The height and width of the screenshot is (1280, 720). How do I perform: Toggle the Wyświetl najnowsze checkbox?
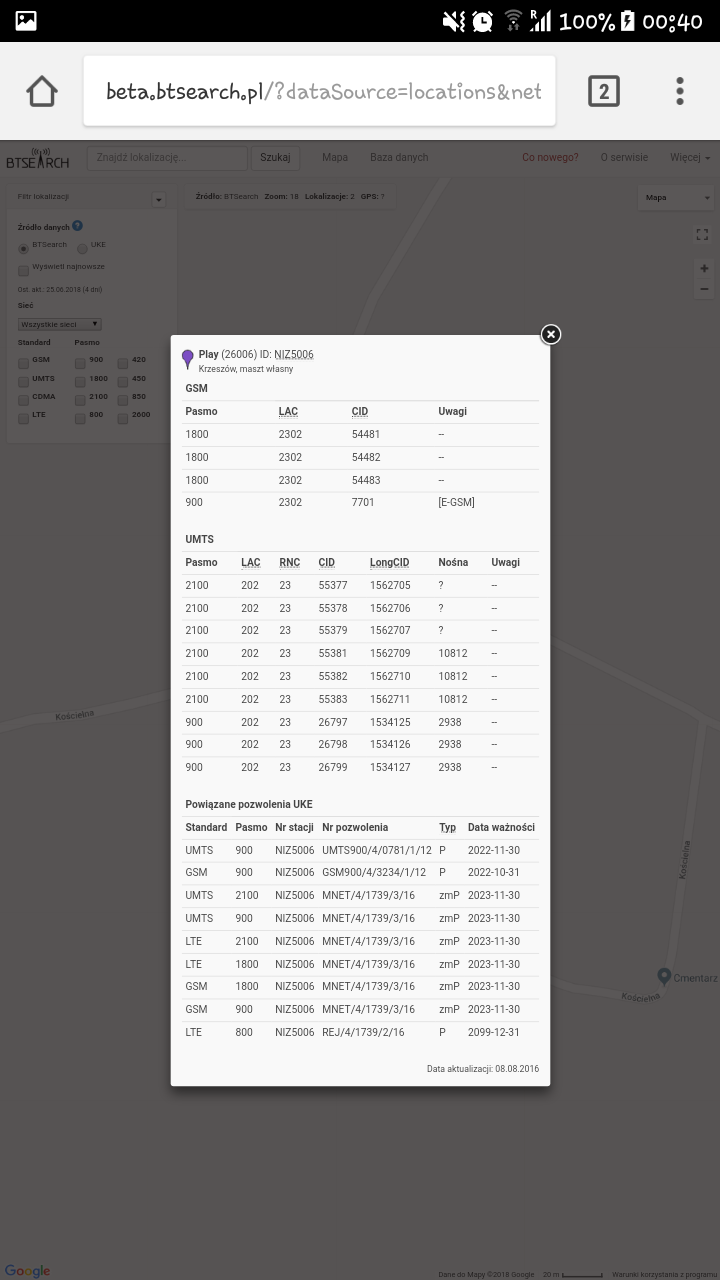tap(24, 270)
